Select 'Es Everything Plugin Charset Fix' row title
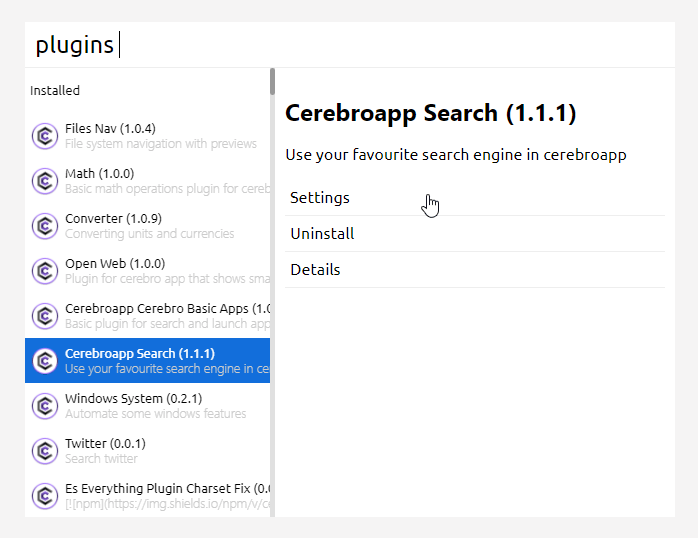 point(167,488)
